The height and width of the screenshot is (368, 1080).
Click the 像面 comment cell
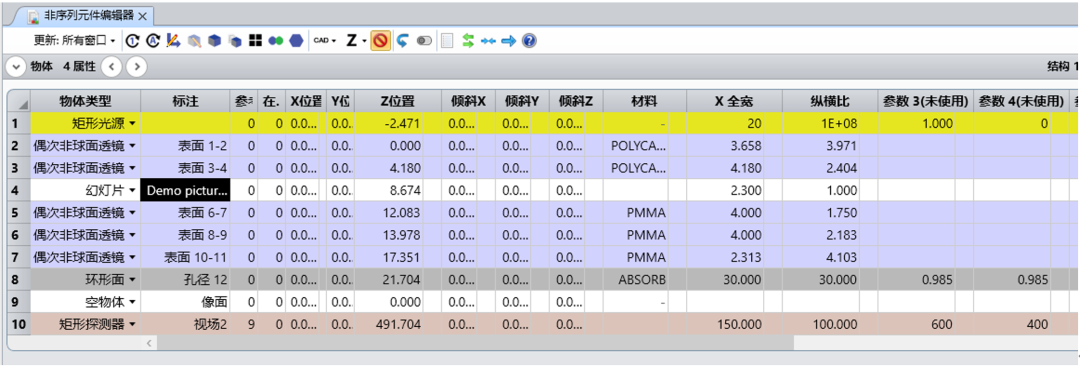185,302
